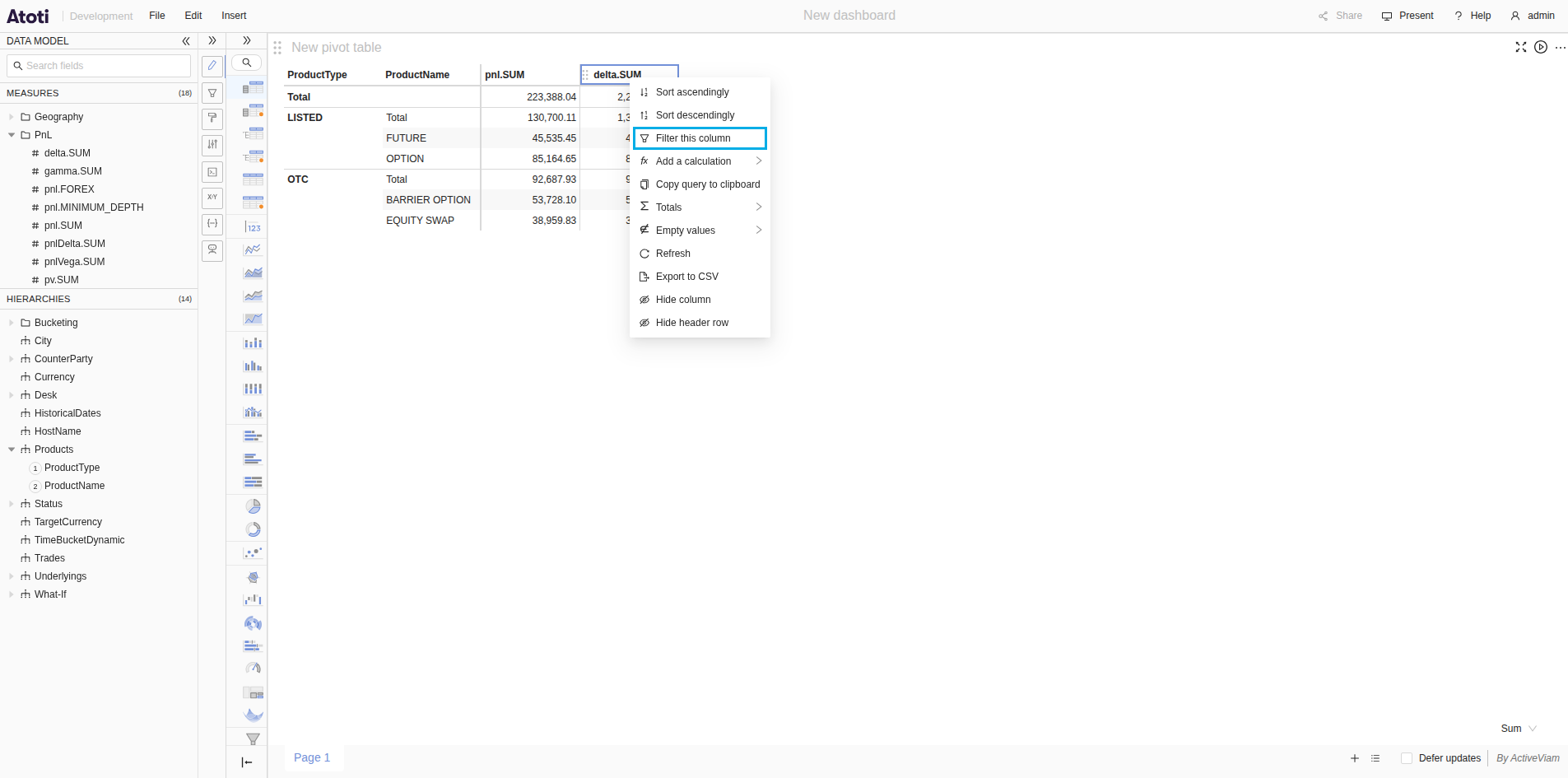Viewport: 1568px width, 778px height.
Task: Choose Sort ascendingly from context menu
Action: pos(700,92)
